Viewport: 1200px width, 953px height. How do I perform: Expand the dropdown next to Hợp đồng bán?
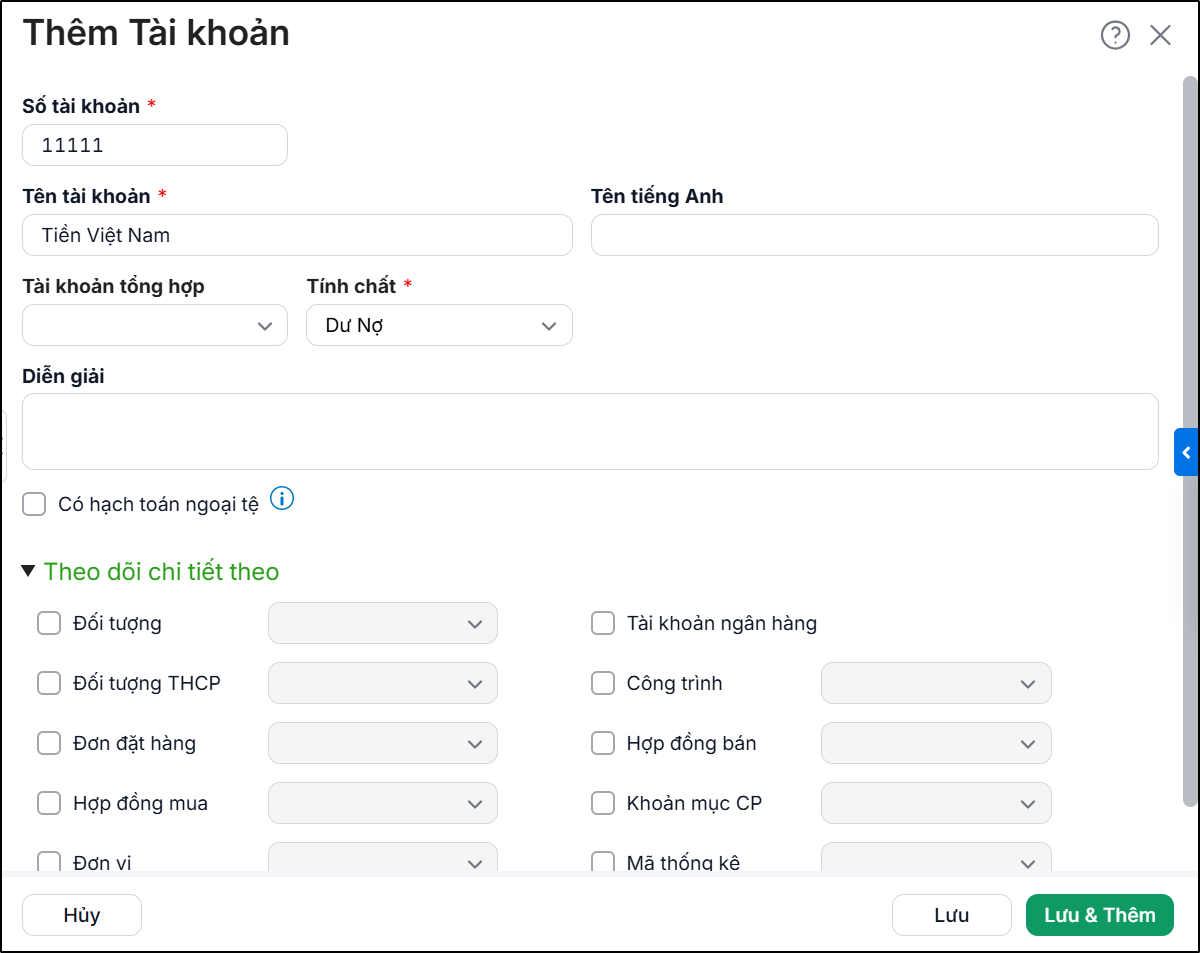click(936, 743)
